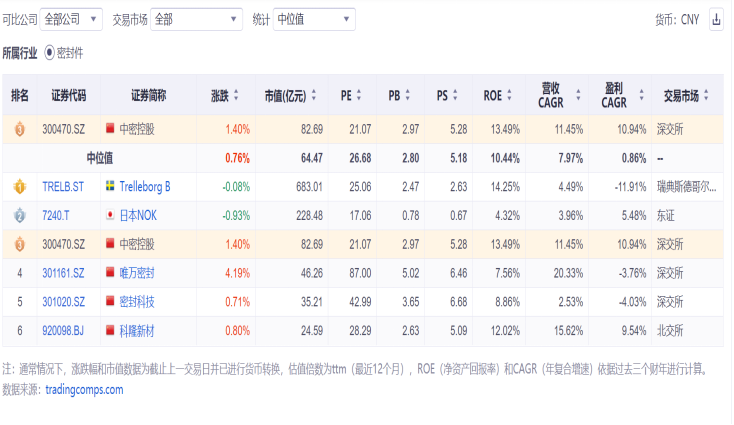Screen dimensions: 734x425
Task: Open TRELB.ST security code link
Action: 63,187
